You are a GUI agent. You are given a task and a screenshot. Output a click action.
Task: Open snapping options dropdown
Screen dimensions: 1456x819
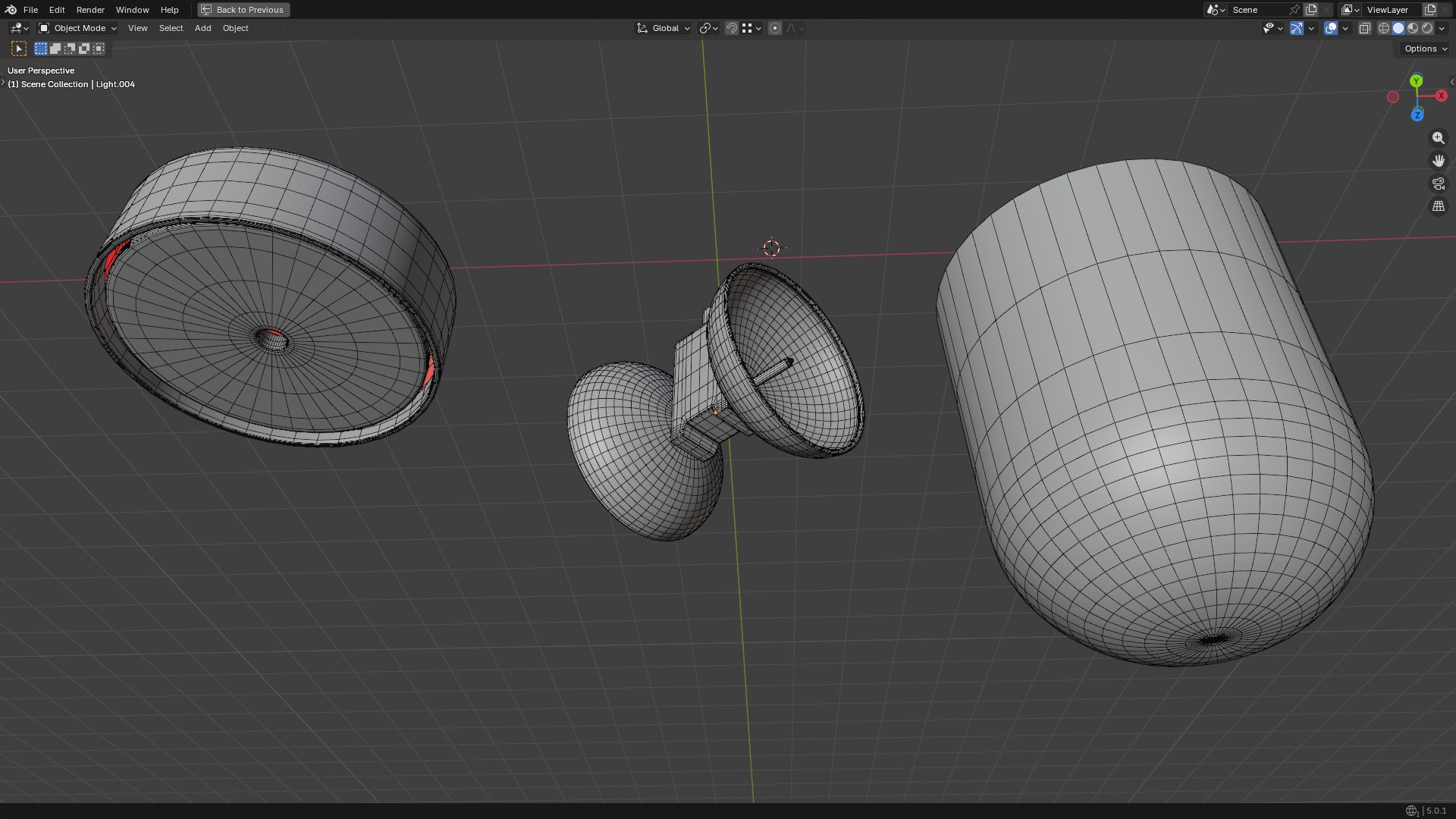coord(752,28)
